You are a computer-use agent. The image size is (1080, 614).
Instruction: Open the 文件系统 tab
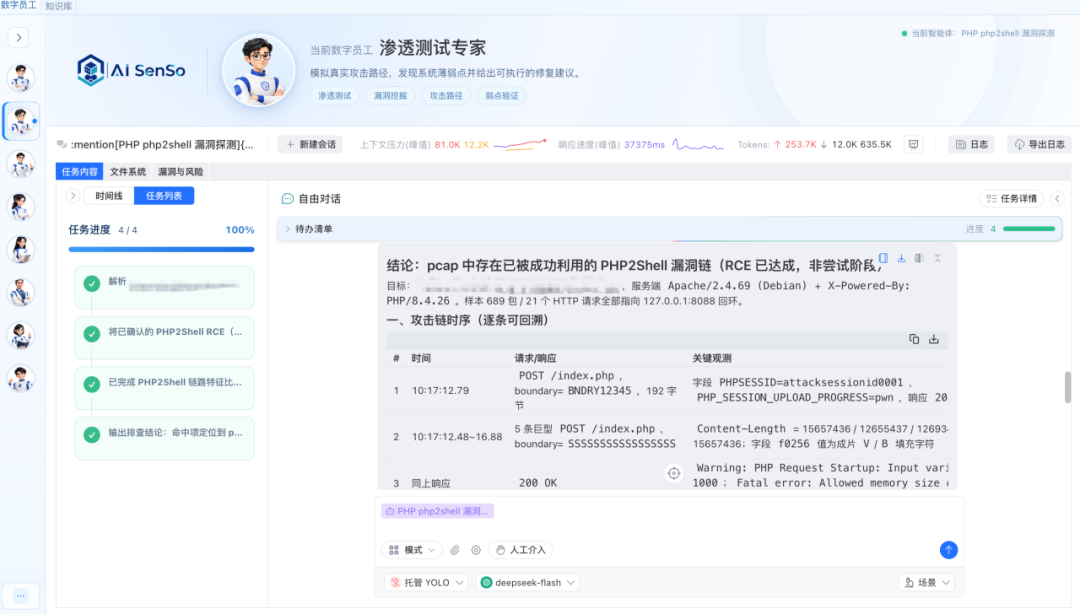pyautogui.click(x=127, y=172)
